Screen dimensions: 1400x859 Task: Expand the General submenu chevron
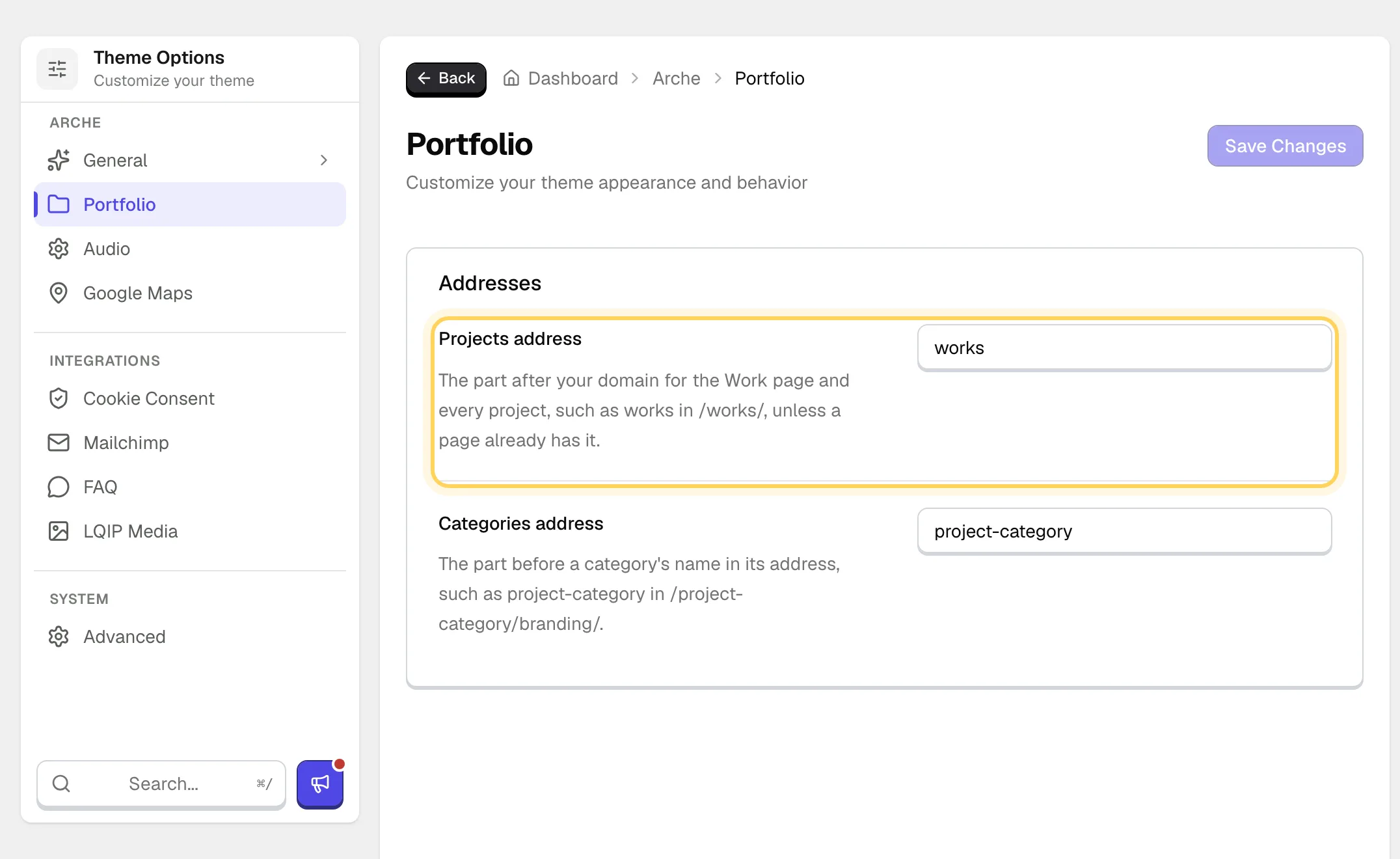pyautogui.click(x=324, y=160)
